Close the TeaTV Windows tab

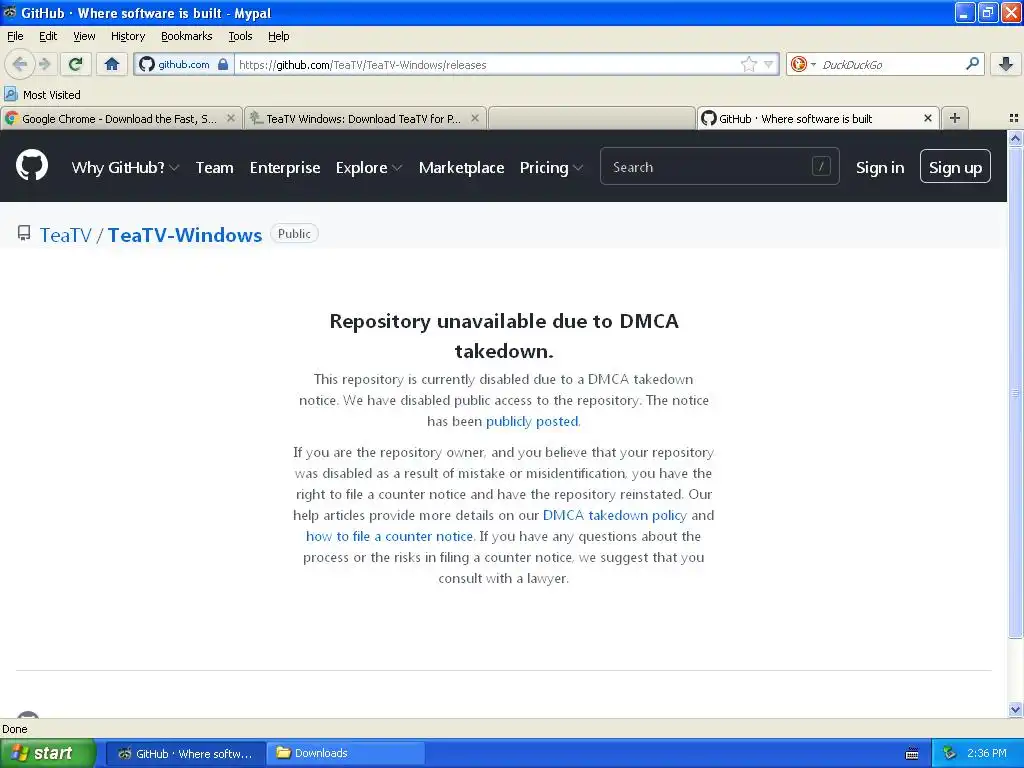(475, 118)
